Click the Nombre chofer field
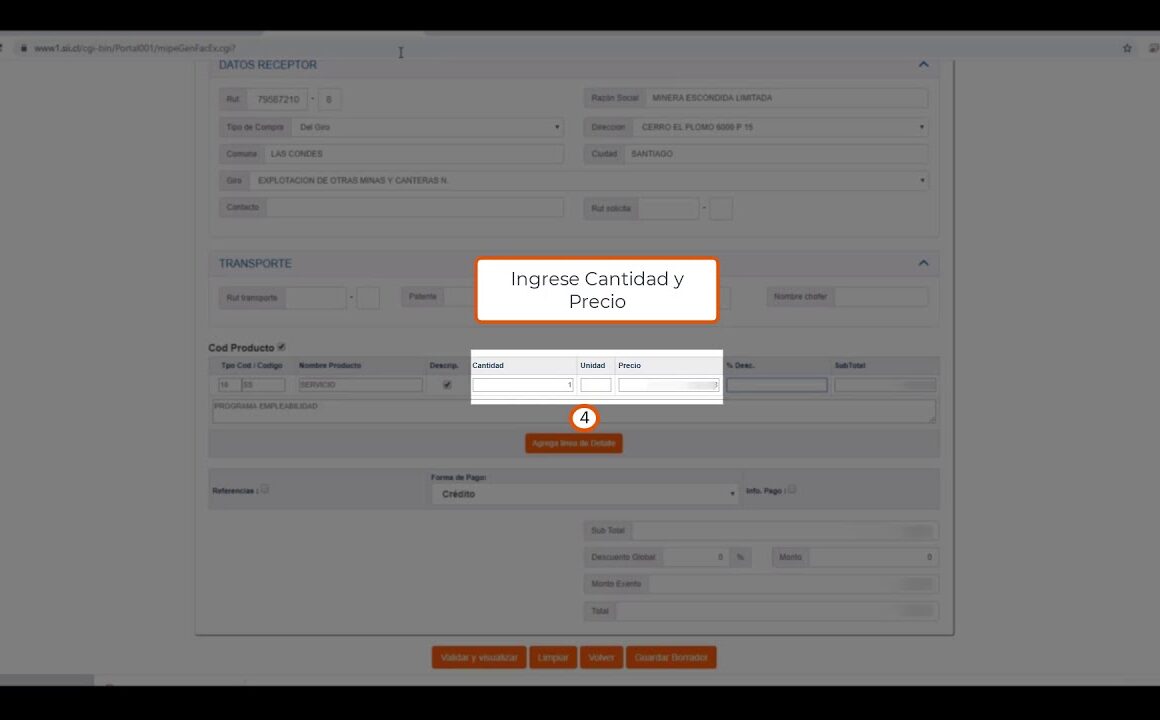1160x720 pixels. click(881, 297)
